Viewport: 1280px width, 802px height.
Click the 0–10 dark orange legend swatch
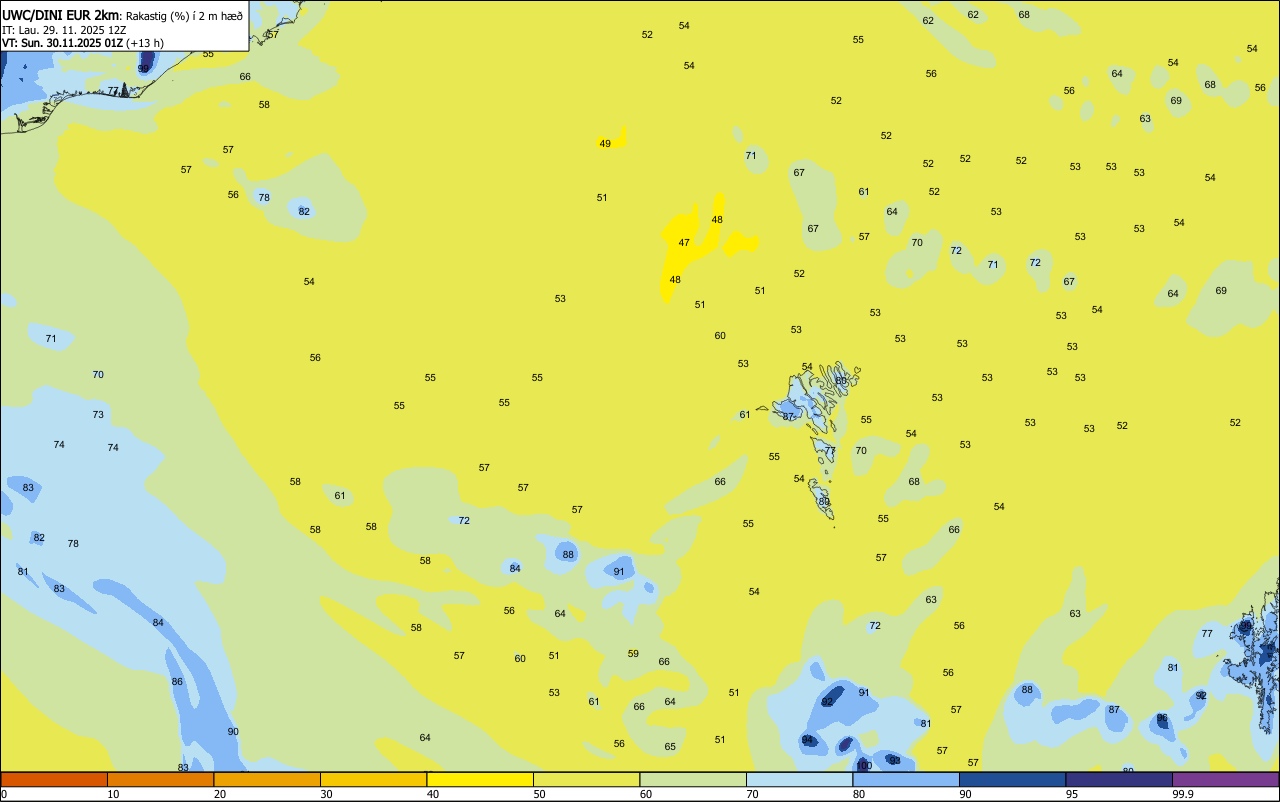(x=54, y=779)
